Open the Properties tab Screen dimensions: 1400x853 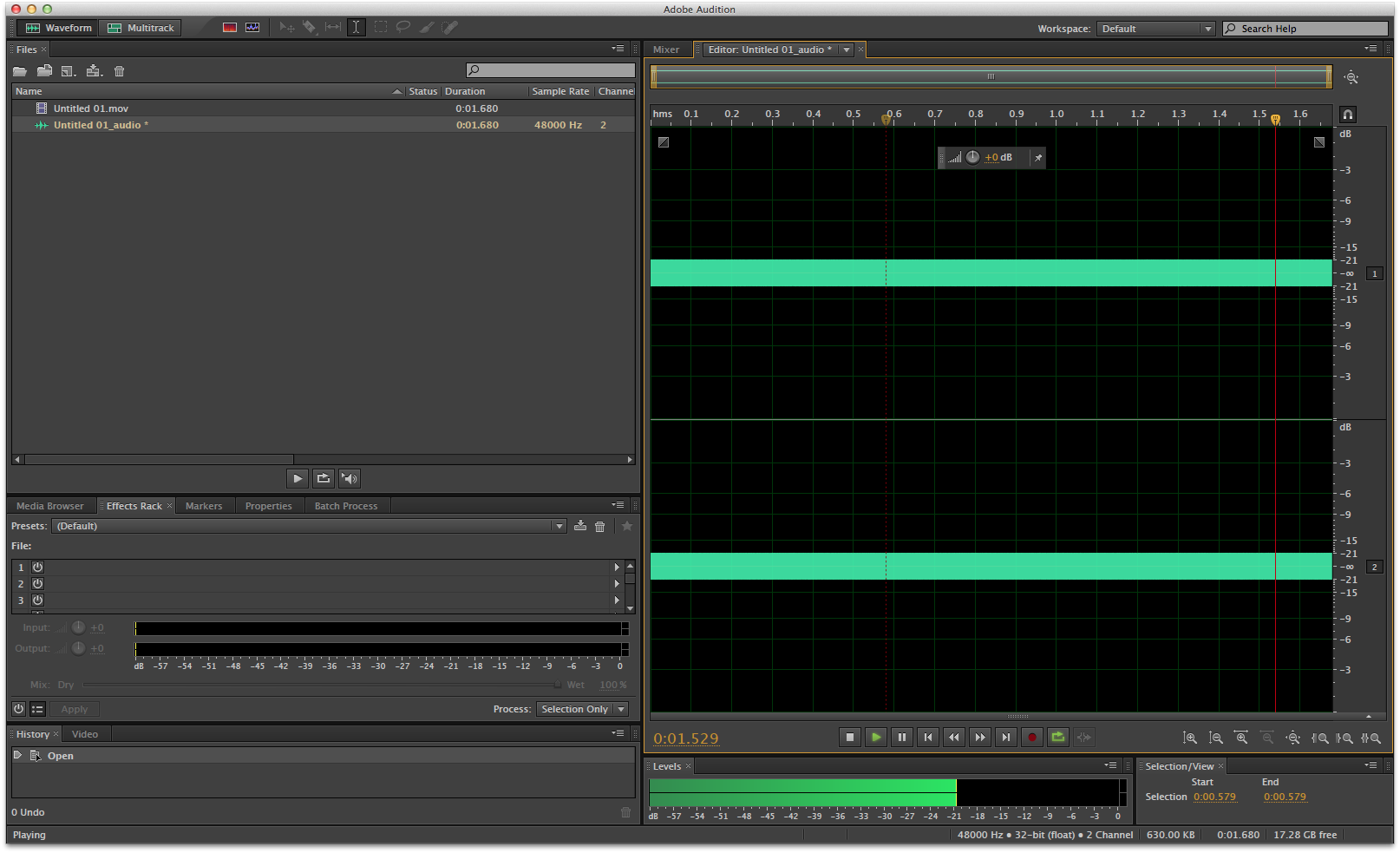pos(269,506)
